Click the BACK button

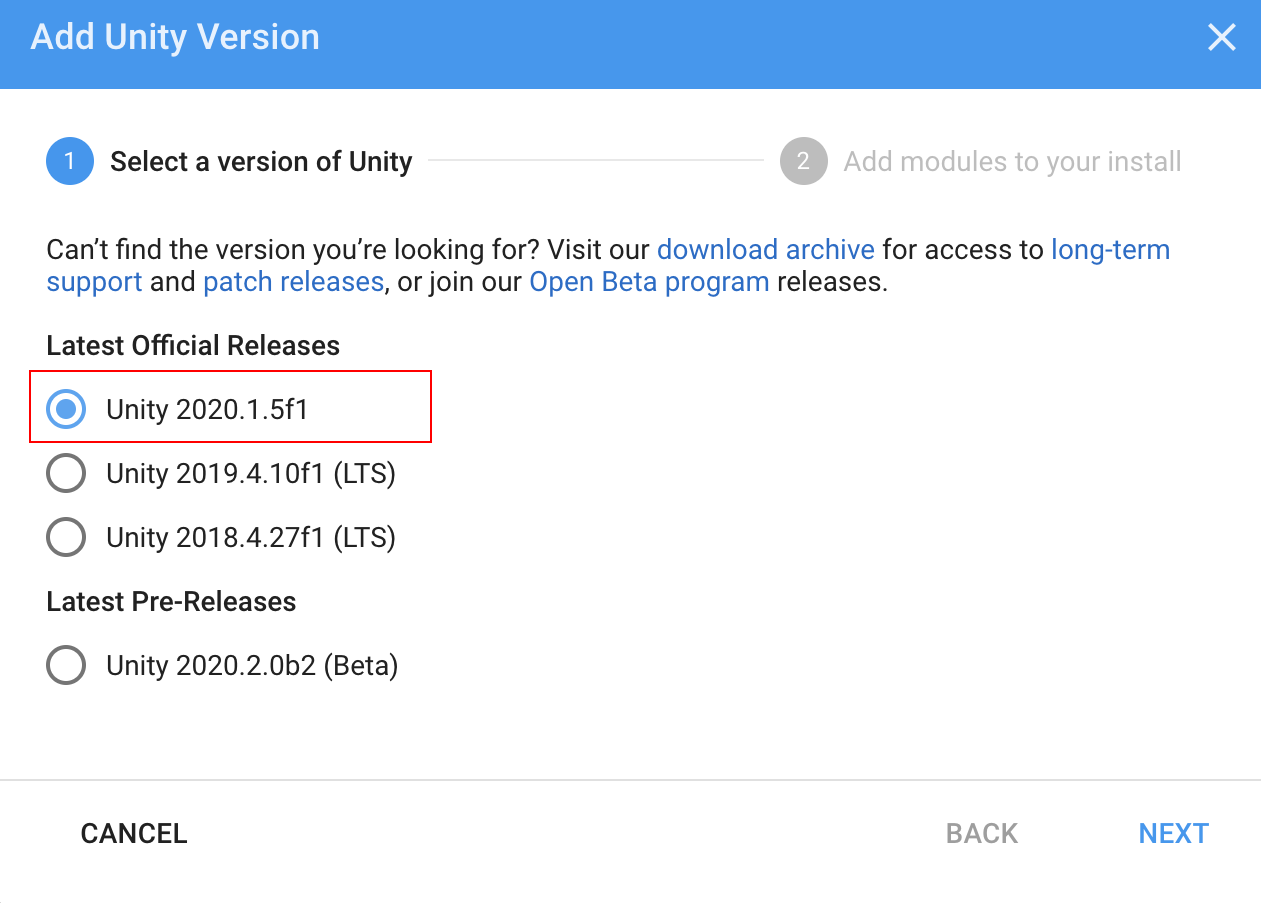click(x=982, y=834)
